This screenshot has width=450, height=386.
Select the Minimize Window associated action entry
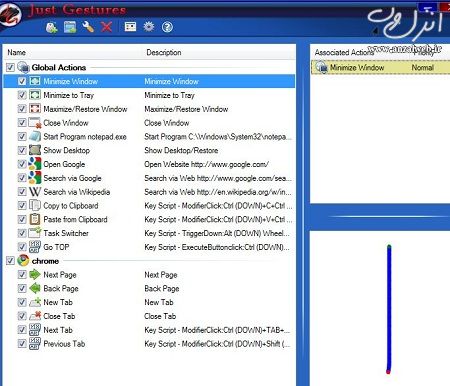380,67
